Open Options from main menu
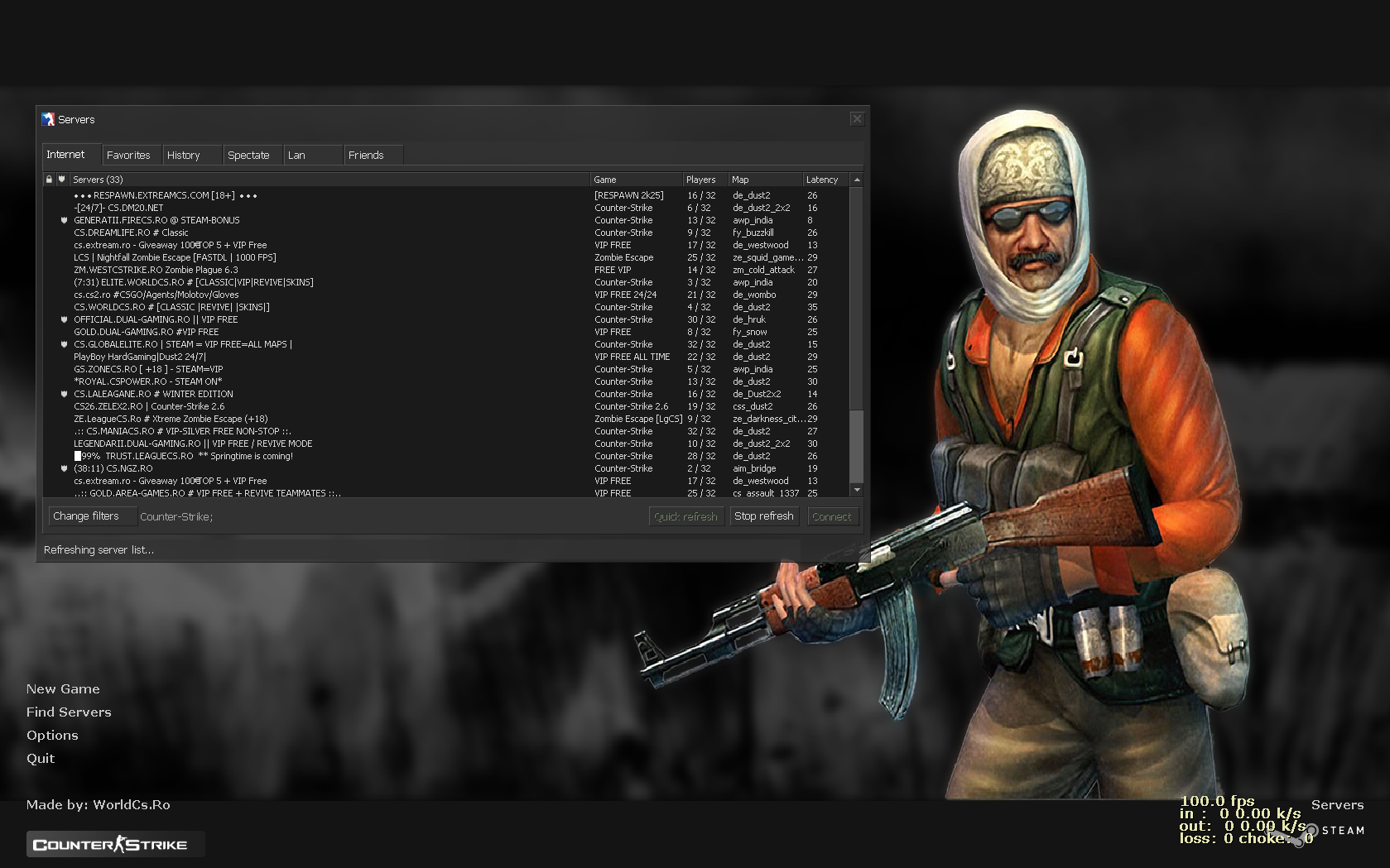The height and width of the screenshot is (868, 1390). (x=52, y=735)
